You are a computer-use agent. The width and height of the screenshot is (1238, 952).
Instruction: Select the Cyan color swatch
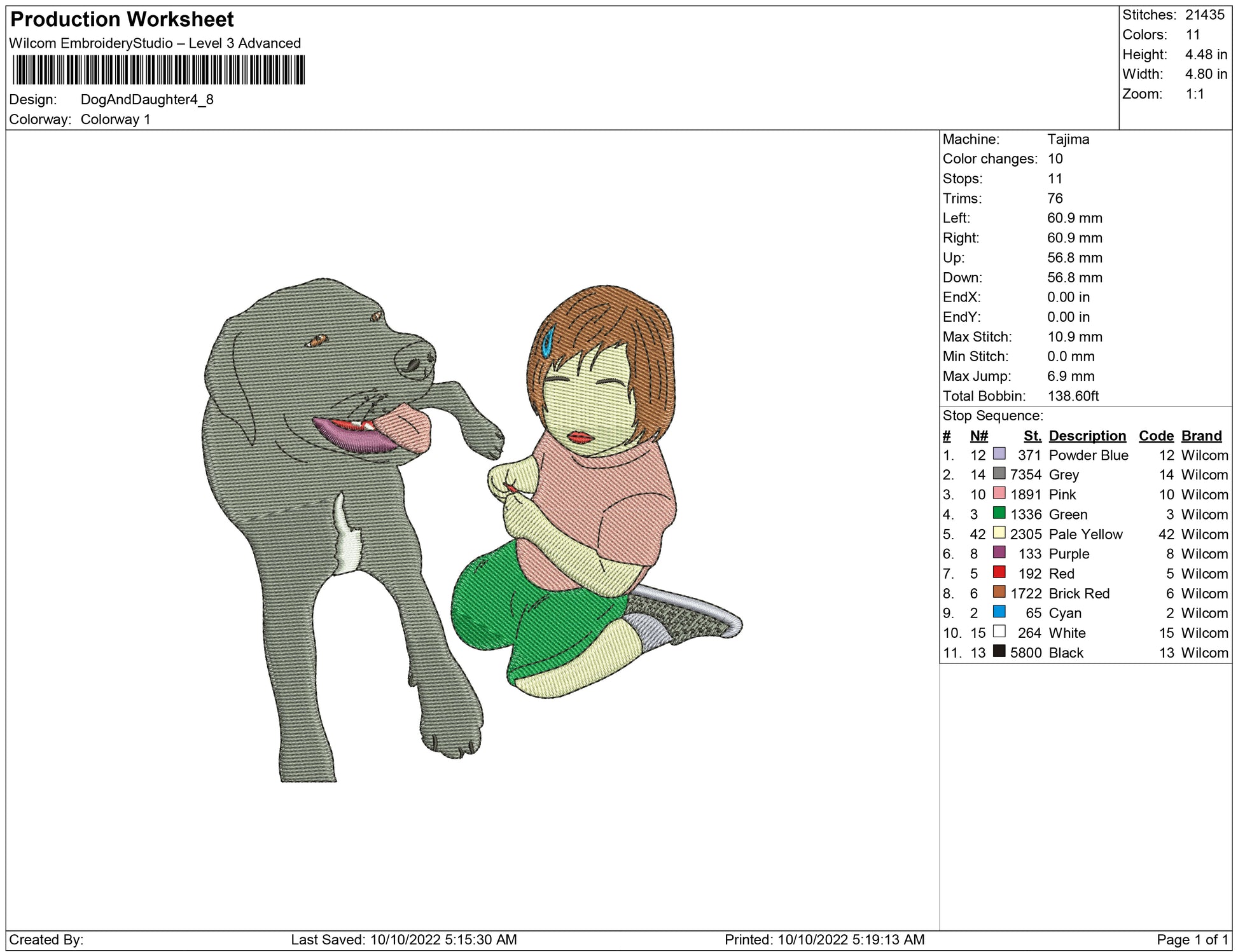[x=999, y=612]
